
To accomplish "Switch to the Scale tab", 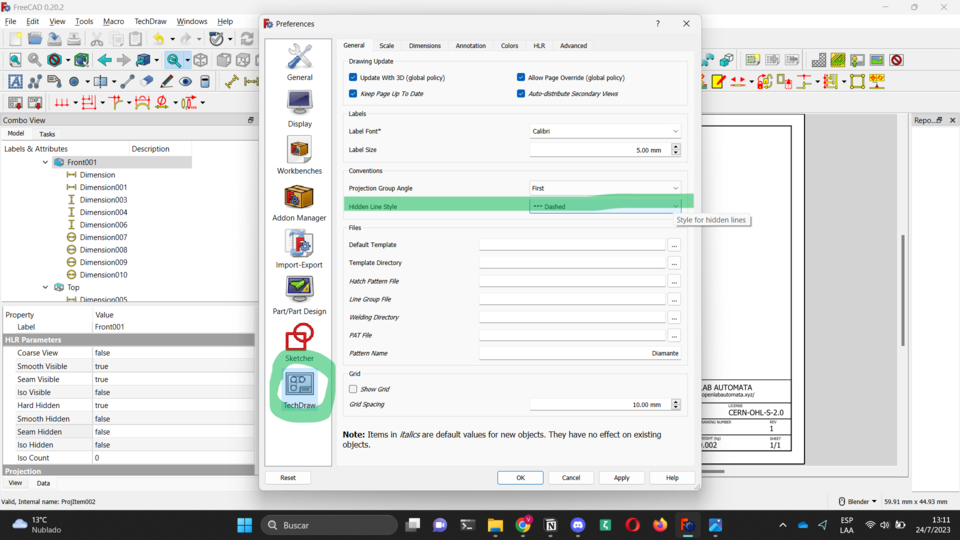I will [x=386, y=46].
